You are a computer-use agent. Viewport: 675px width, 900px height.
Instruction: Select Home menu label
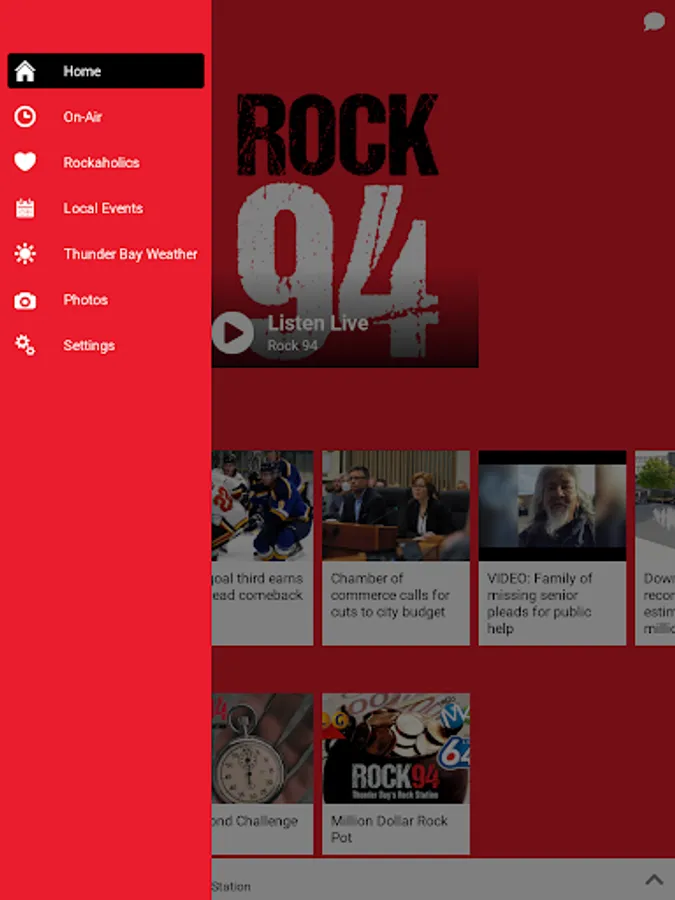pos(82,71)
